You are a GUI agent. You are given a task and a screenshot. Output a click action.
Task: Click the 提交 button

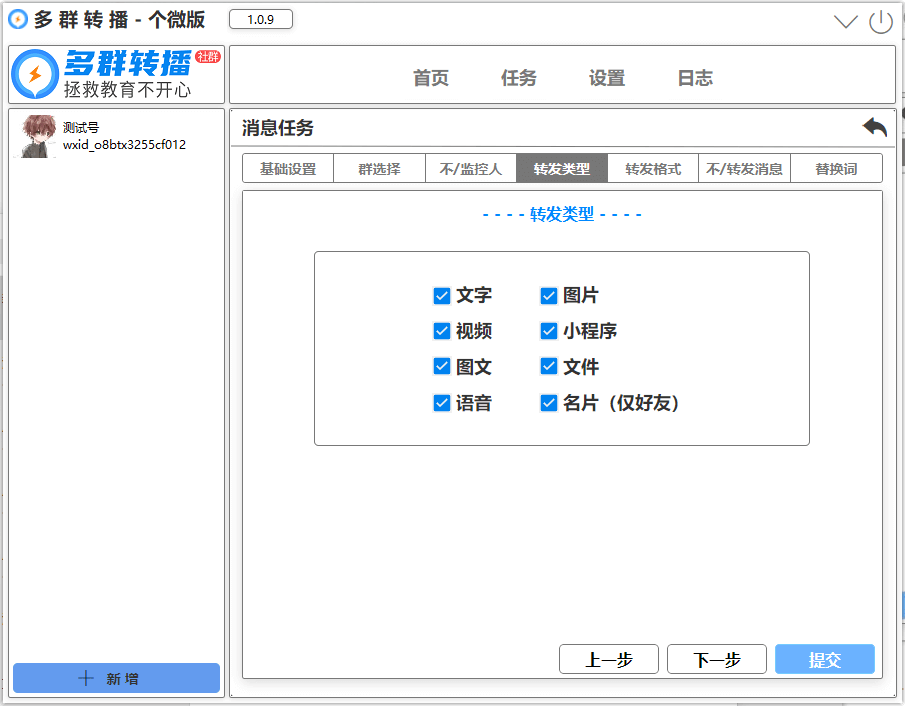click(x=825, y=659)
